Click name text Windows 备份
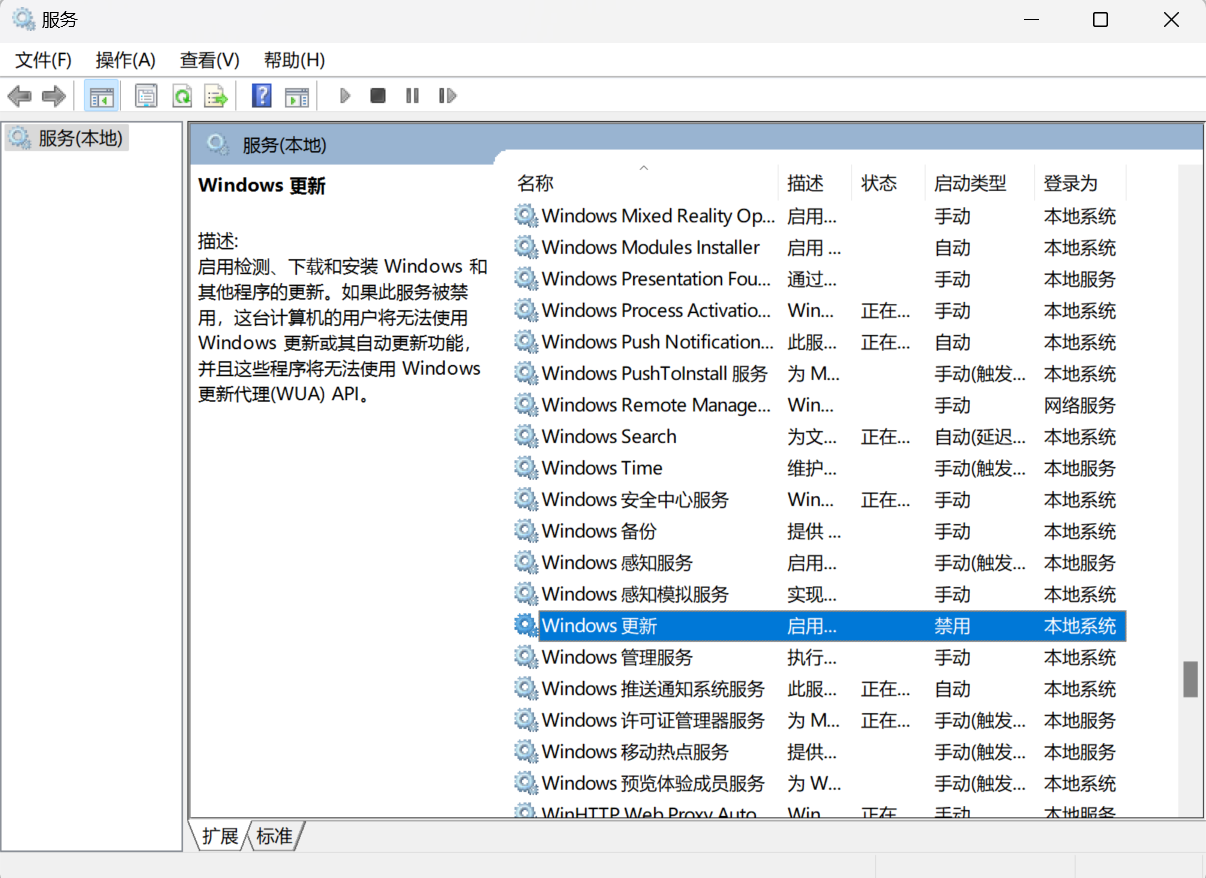The height and width of the screenshot is (878, 1206). 599,531
